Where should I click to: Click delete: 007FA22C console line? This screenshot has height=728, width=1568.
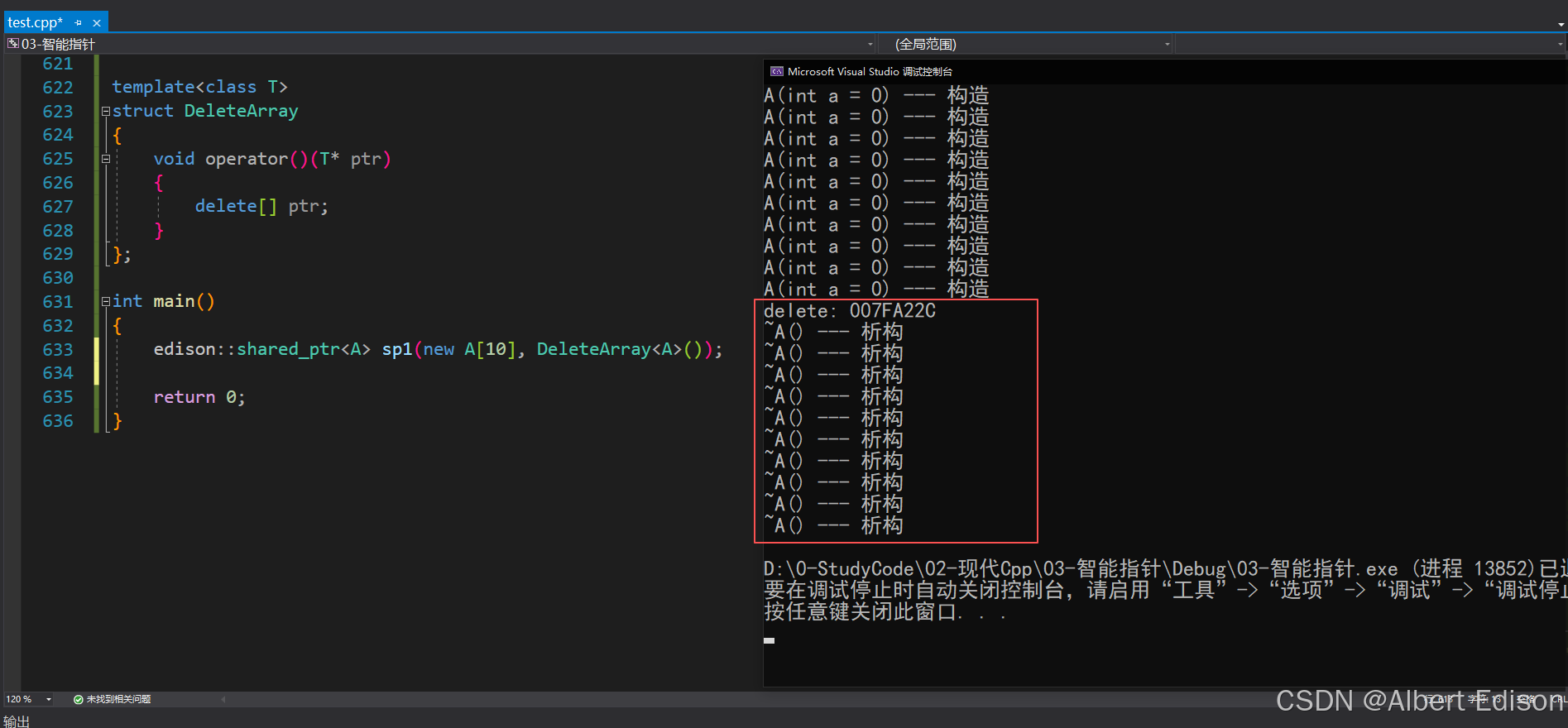click(849, 311)
